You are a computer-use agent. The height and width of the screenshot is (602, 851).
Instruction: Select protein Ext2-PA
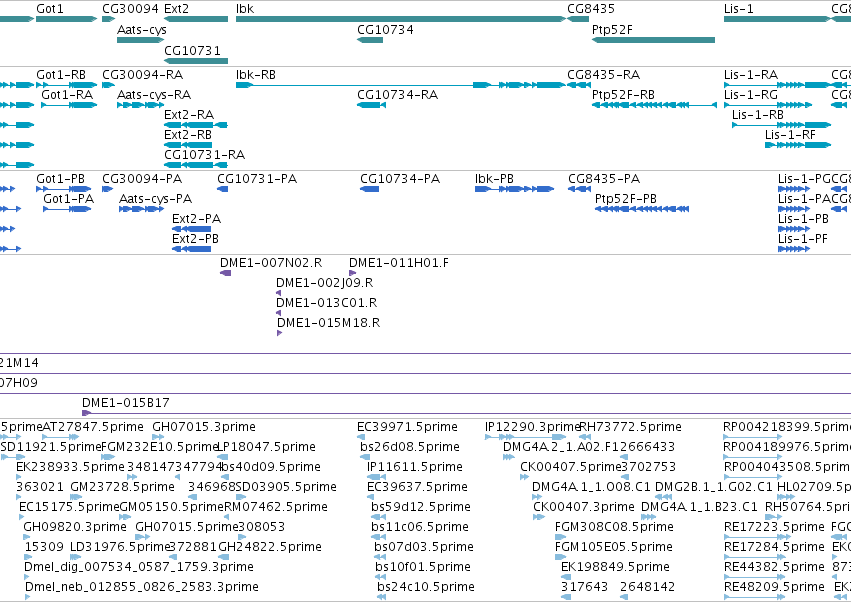[191, 229]
